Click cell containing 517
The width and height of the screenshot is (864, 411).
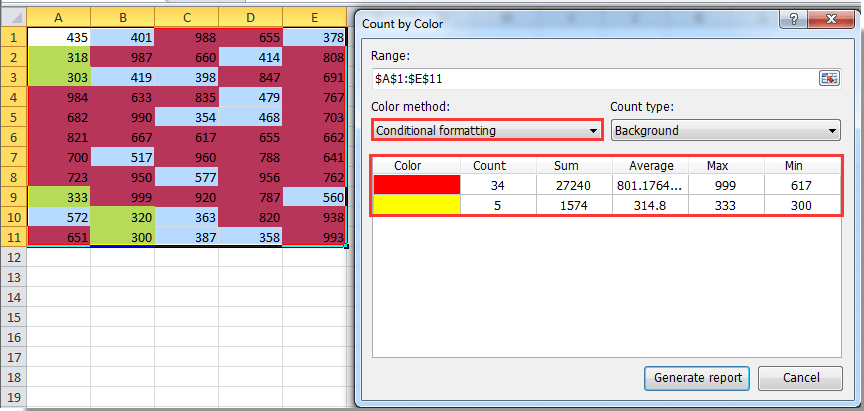[x=122, y=158]
